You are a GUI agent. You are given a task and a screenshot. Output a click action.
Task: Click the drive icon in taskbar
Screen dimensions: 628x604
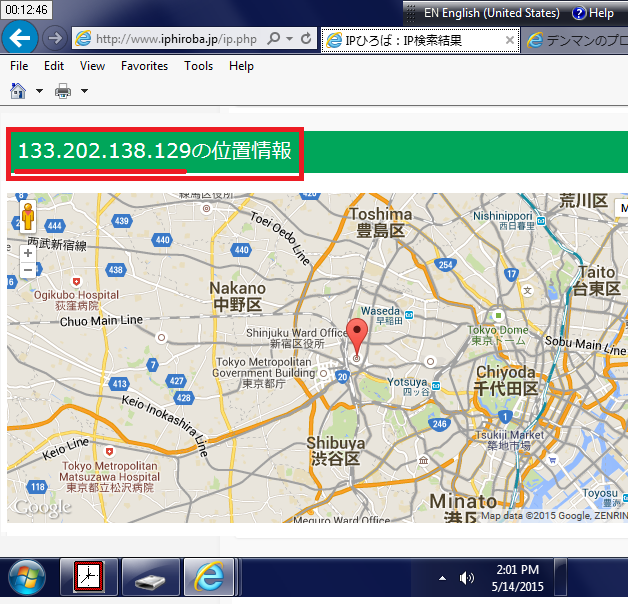click(150, 577)
